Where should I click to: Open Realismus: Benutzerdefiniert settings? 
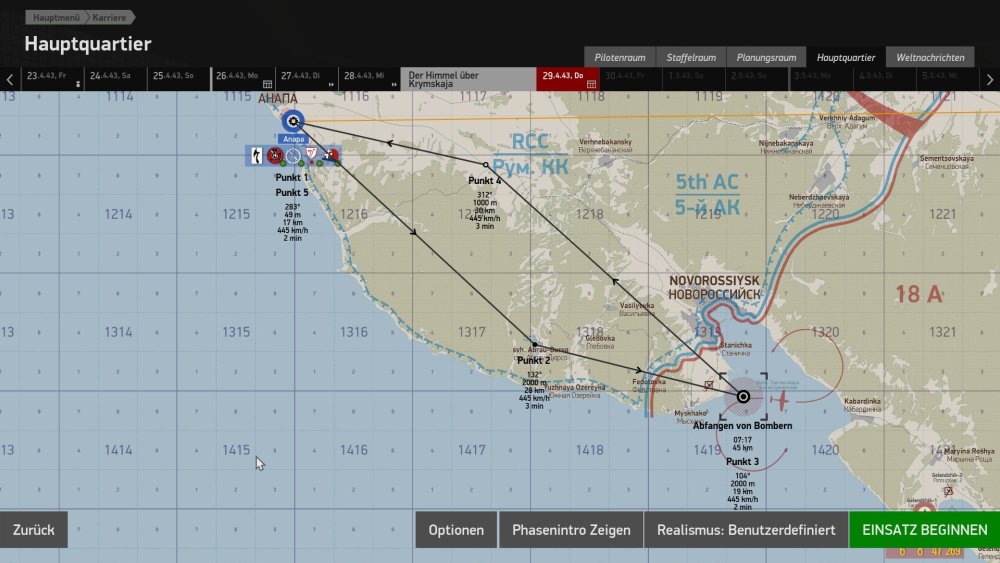[744, 530]
